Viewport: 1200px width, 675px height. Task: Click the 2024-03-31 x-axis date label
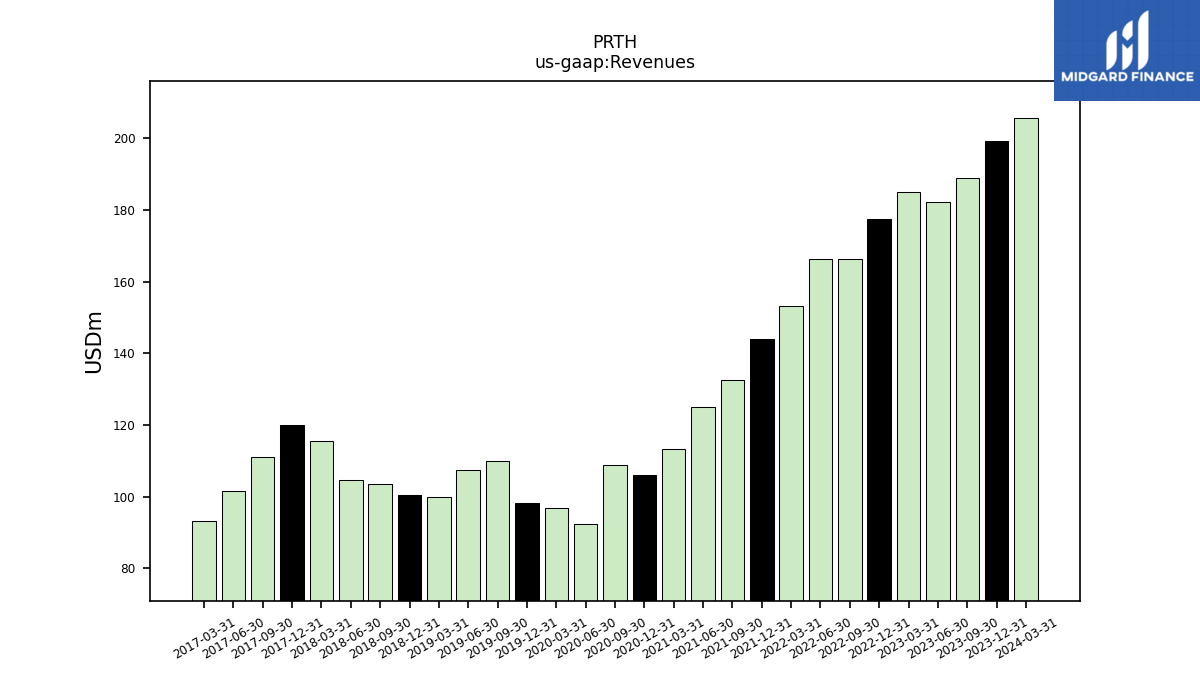[x=1027, y=638]
